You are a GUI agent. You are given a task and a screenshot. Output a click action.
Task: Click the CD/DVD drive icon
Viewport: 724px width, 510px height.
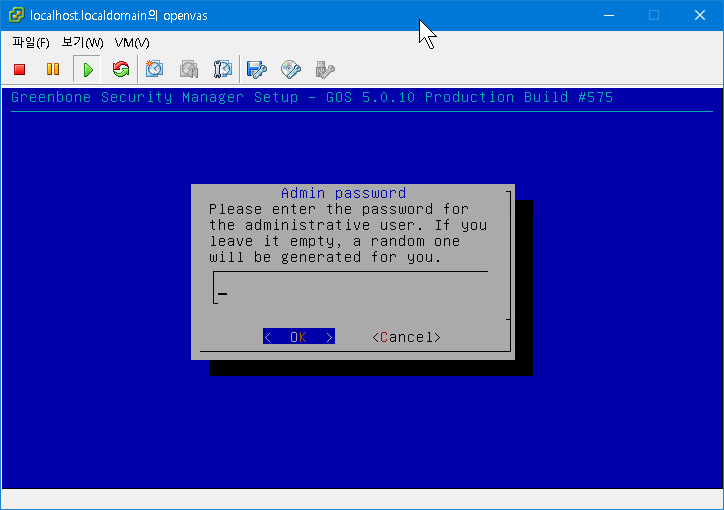(x=291, y=69)
